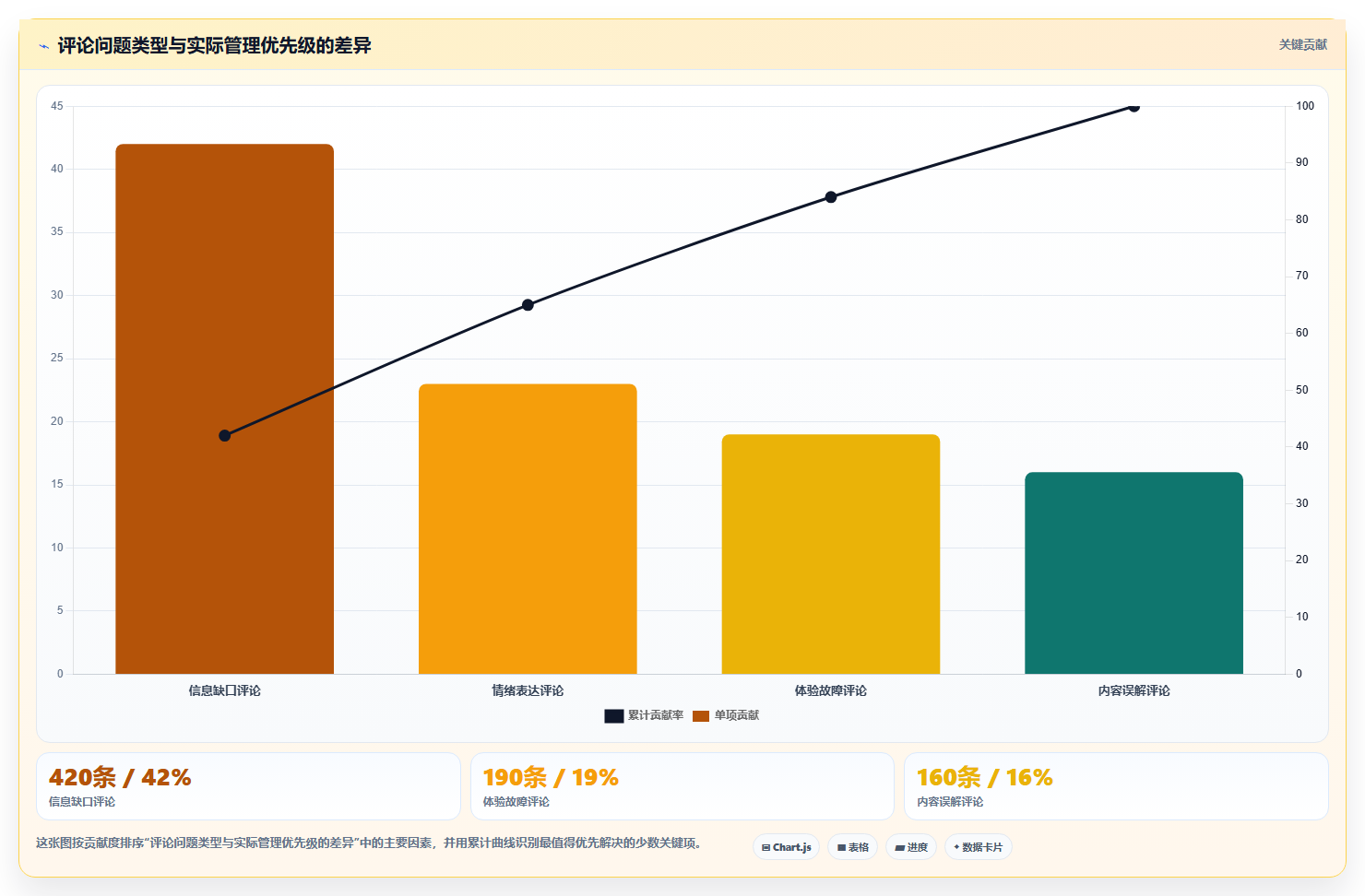1365x896 pixels.
Task: Click cumulative line point at 100 percent
Action: 1134,107
